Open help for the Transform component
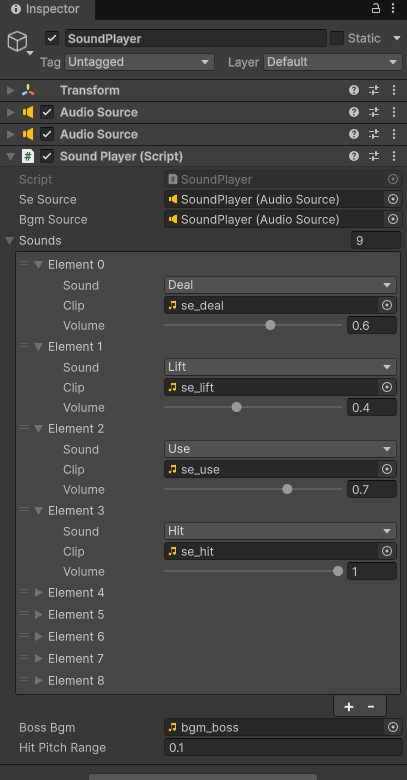Viewport: 407px width, 780px height. click(354, 90)
